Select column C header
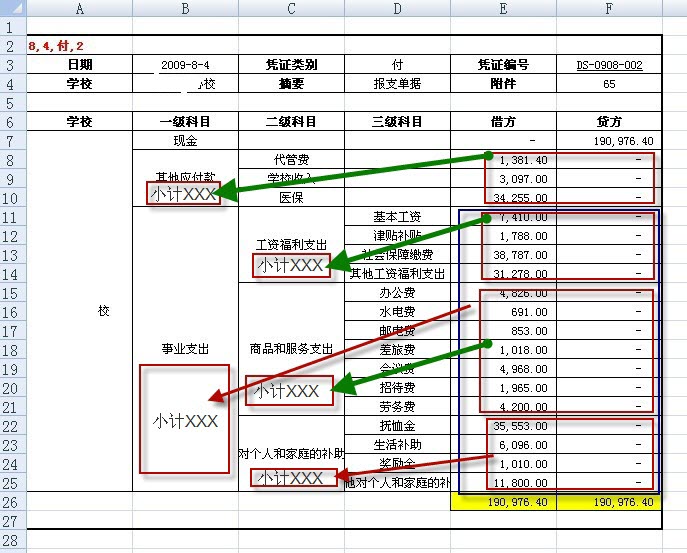Screen dimensions: 687x553 291,8
